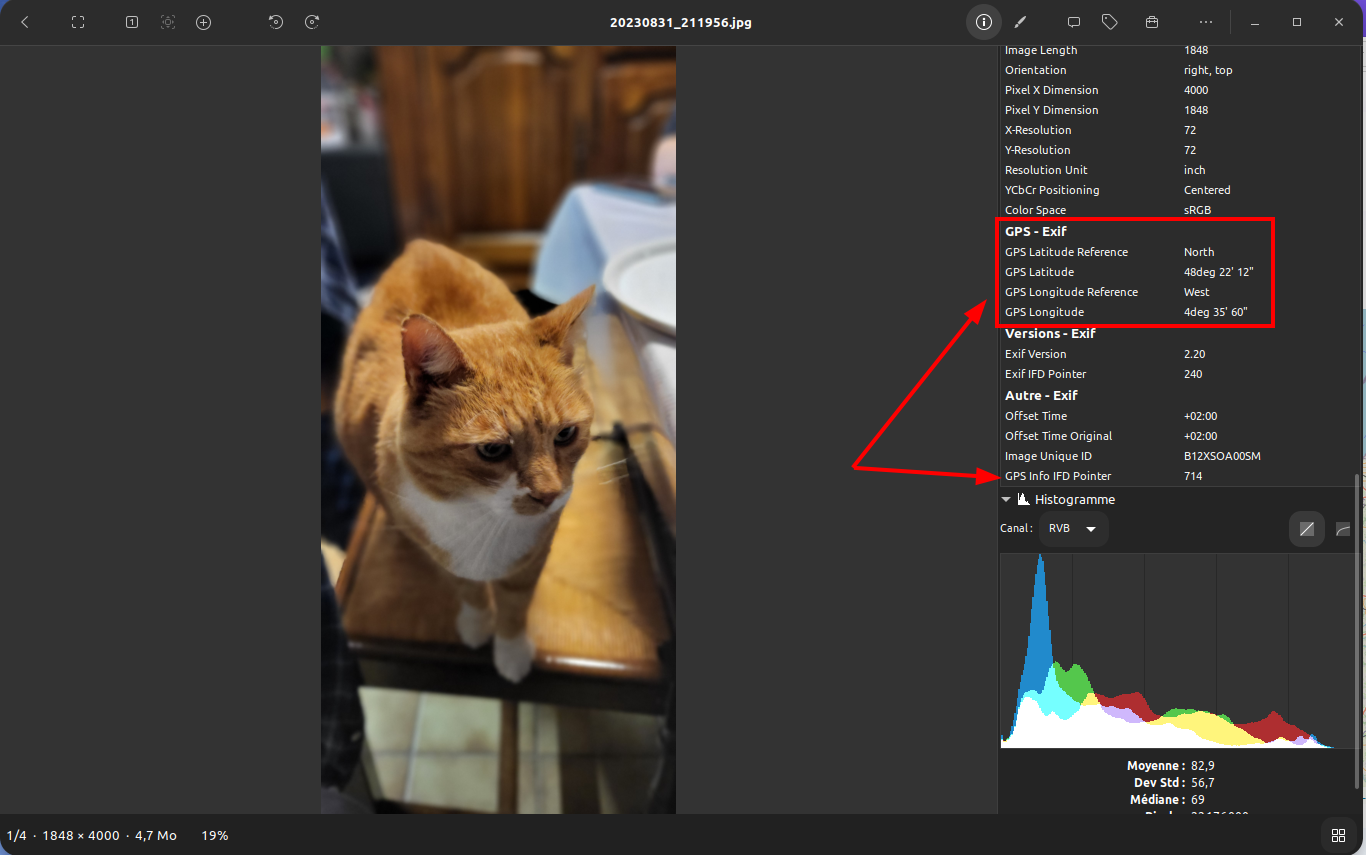Image resolution: width=1366 pixels, height=855 pixels.
Task: Switch to logarithmic histogram scale
Action: click(1343, 529)
